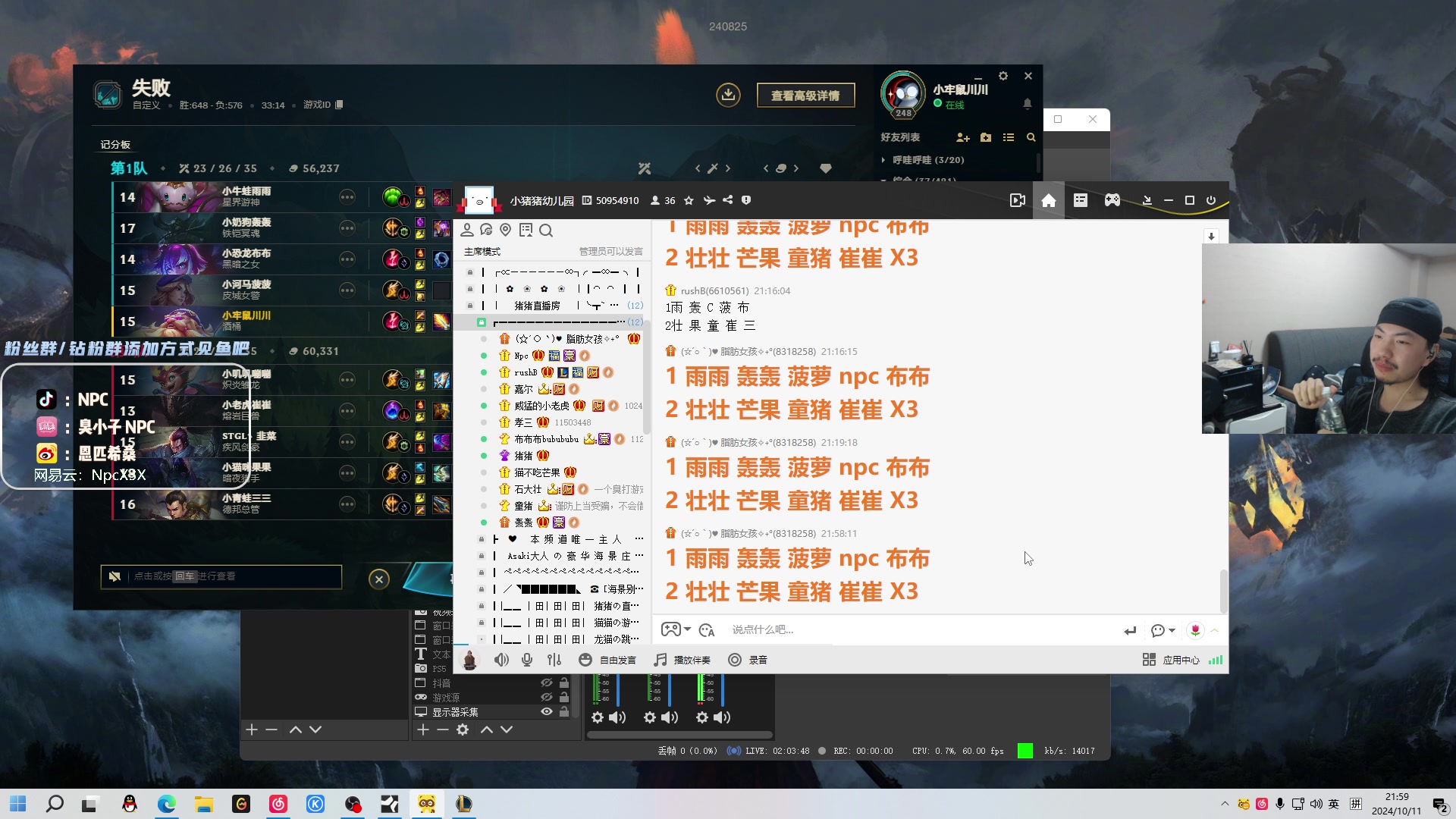Open League notifications bell
Image resolution: width=1456 pixels, height=819 pixels.
point(1027,104)
